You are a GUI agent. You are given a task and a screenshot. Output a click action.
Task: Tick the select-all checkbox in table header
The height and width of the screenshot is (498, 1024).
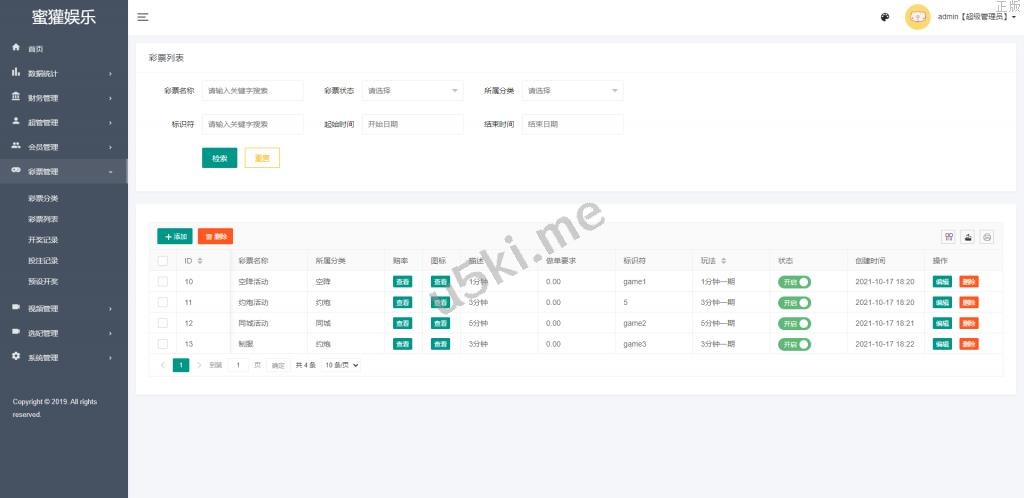point(163,261)
